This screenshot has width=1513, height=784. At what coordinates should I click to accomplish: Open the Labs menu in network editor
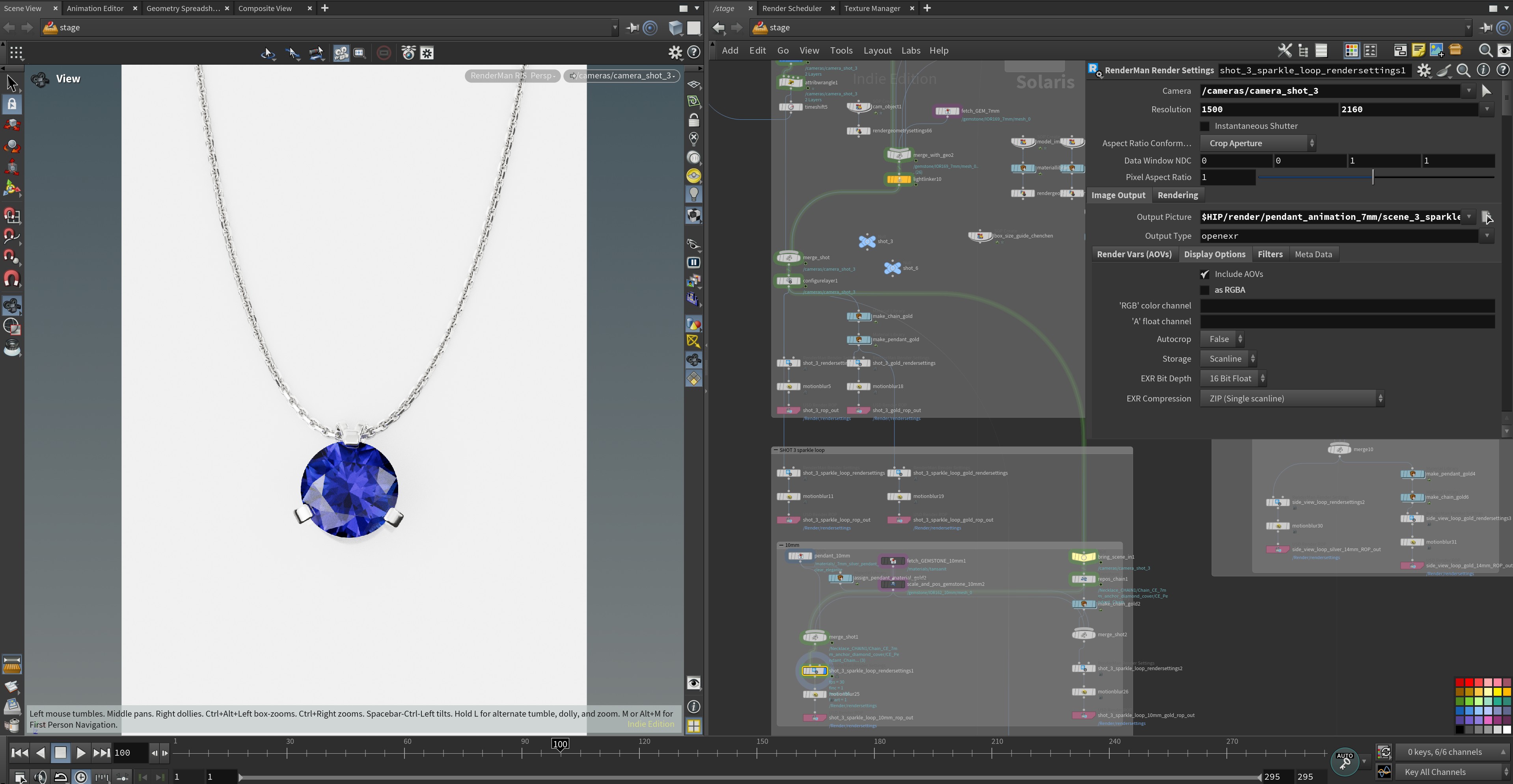coord(911,50)
